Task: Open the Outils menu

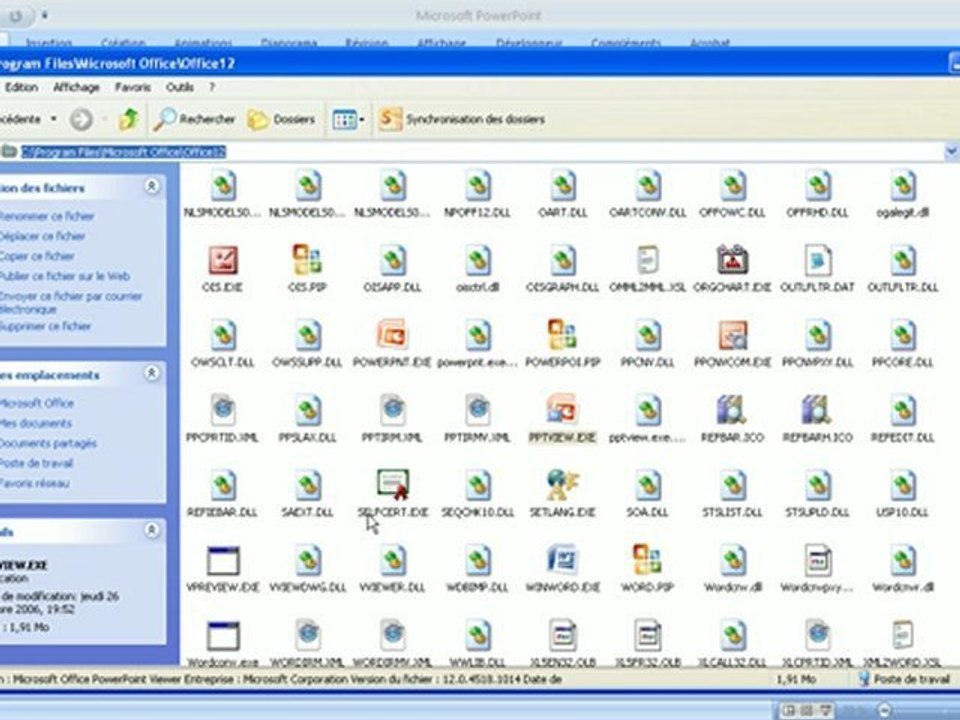Action: [x=179, y=87]
